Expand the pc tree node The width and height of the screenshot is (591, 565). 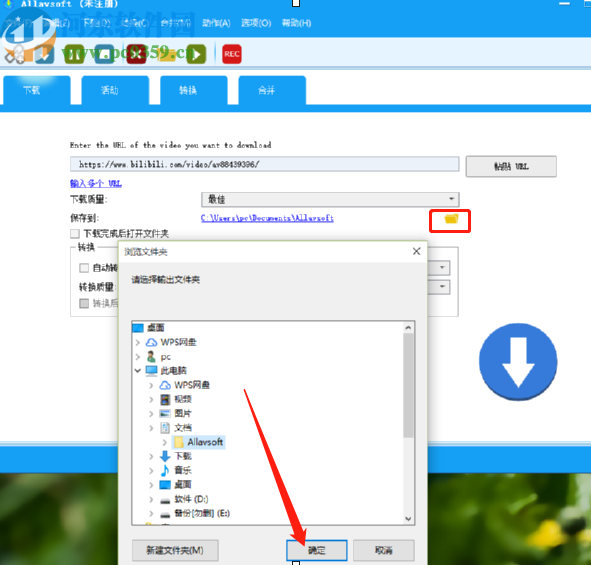point(138,357)
